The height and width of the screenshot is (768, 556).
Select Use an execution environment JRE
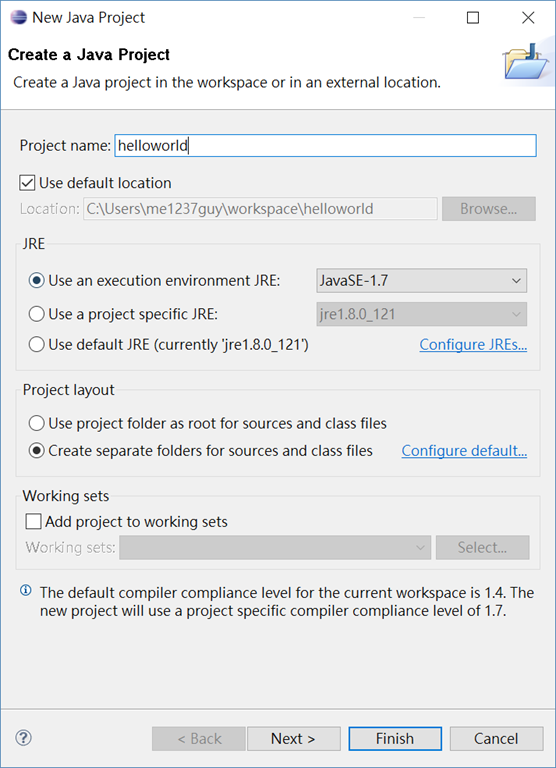coord(37,281)
